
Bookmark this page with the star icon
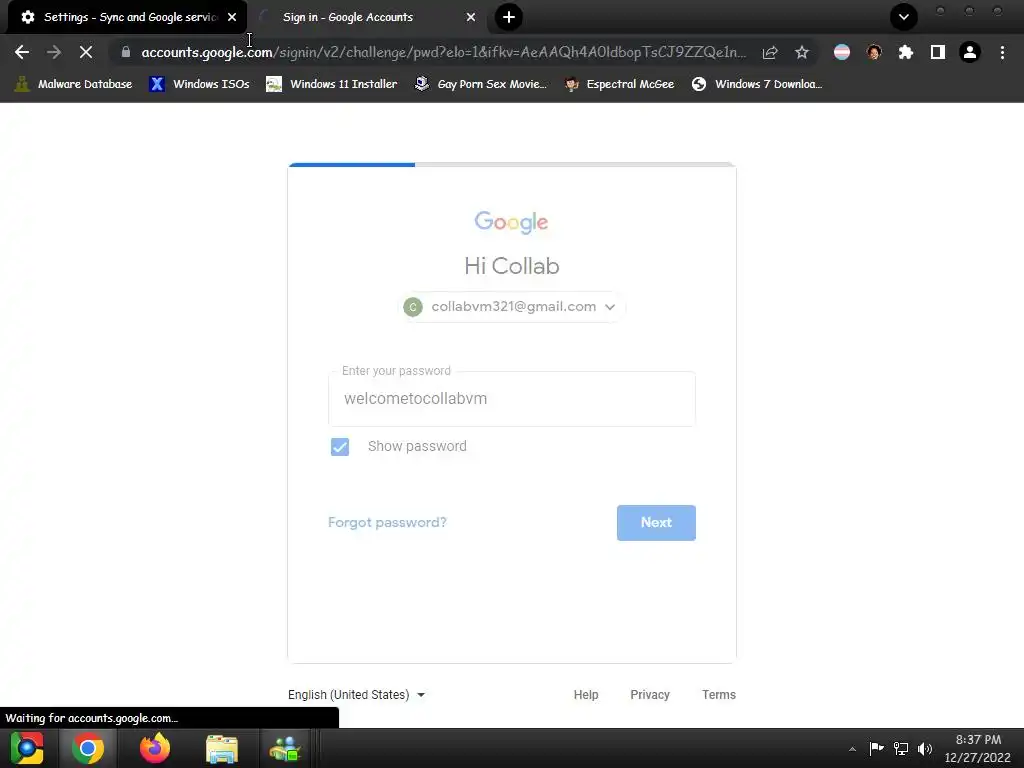pyautogui.click(x=802, y=52)
